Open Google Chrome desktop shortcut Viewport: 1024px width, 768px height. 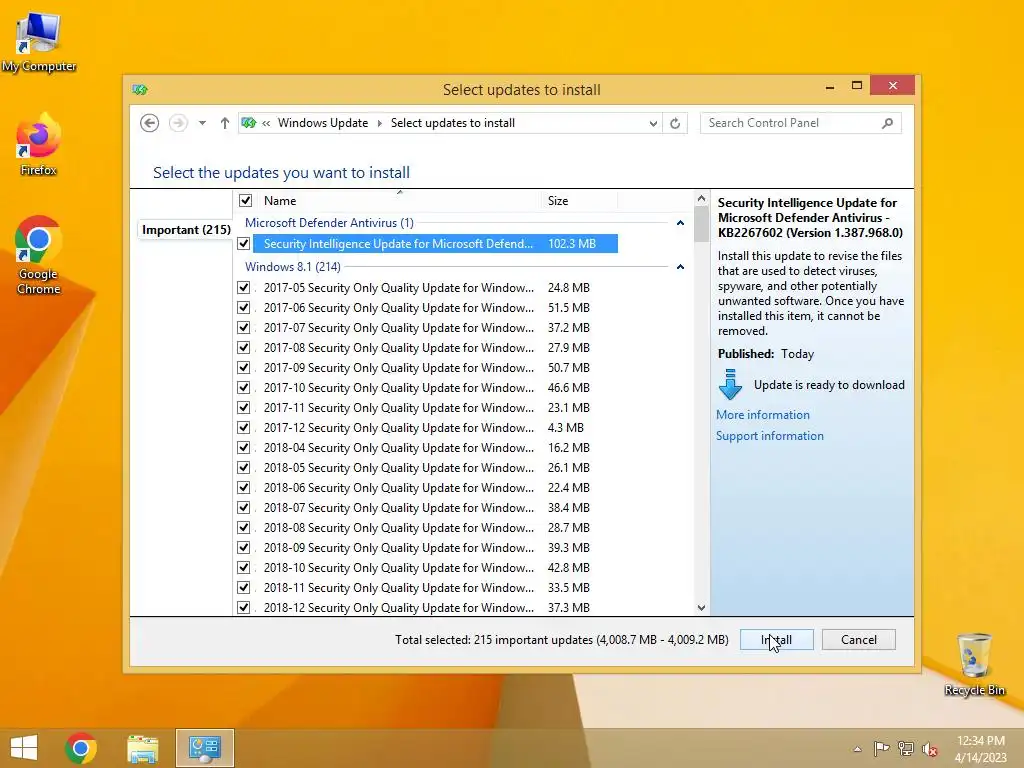(39, 255)
